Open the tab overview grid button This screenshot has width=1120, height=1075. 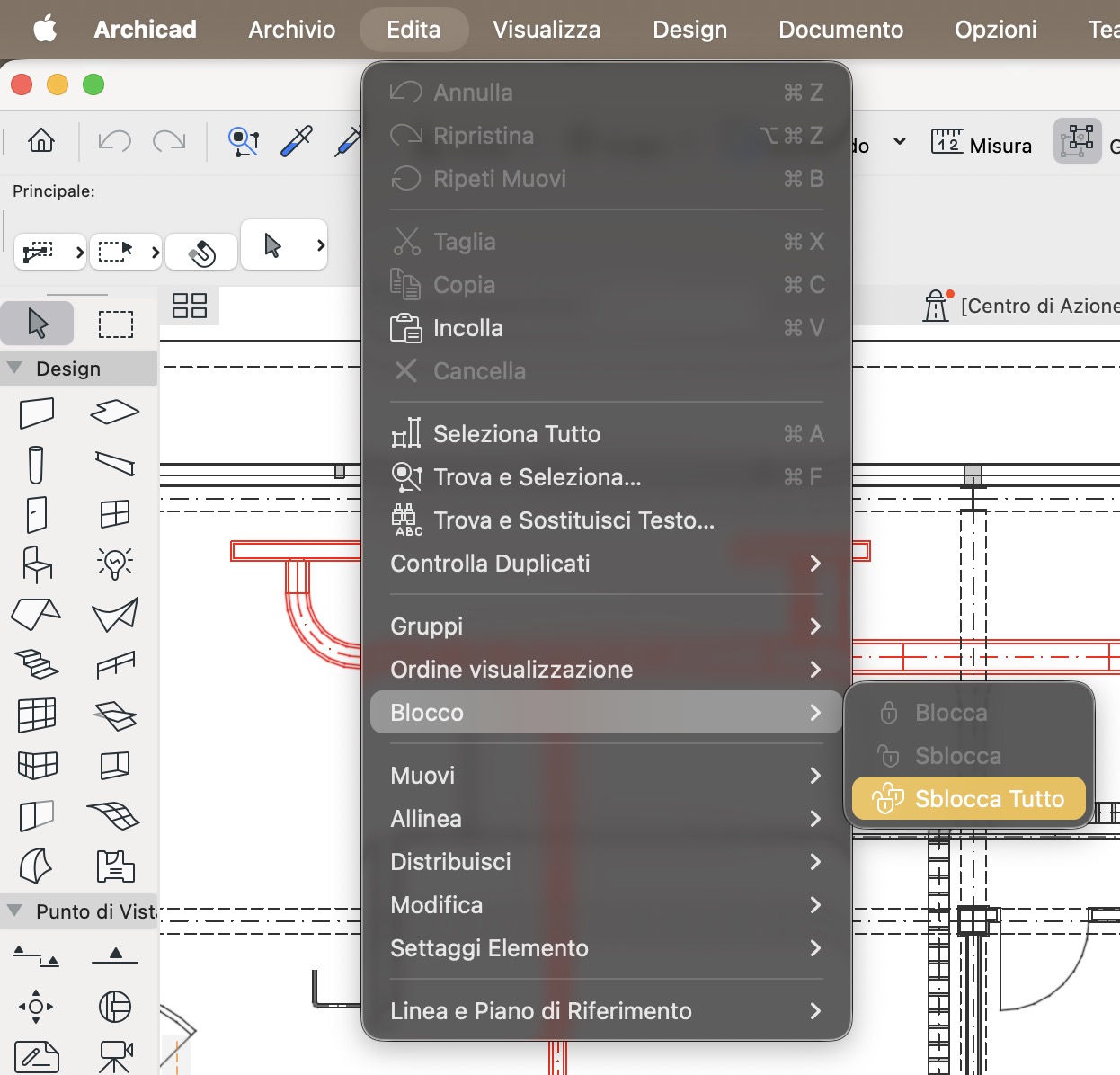(190, 306)
